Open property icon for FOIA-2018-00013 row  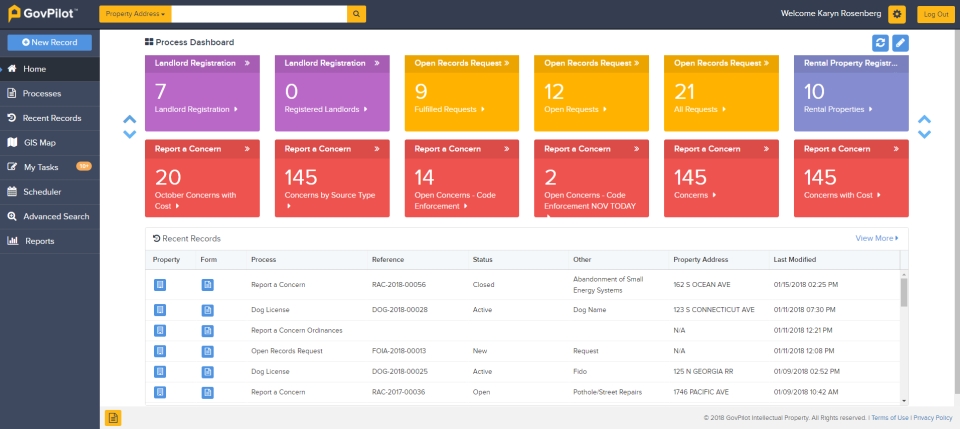pyautogui.click(x=160, y=351)
